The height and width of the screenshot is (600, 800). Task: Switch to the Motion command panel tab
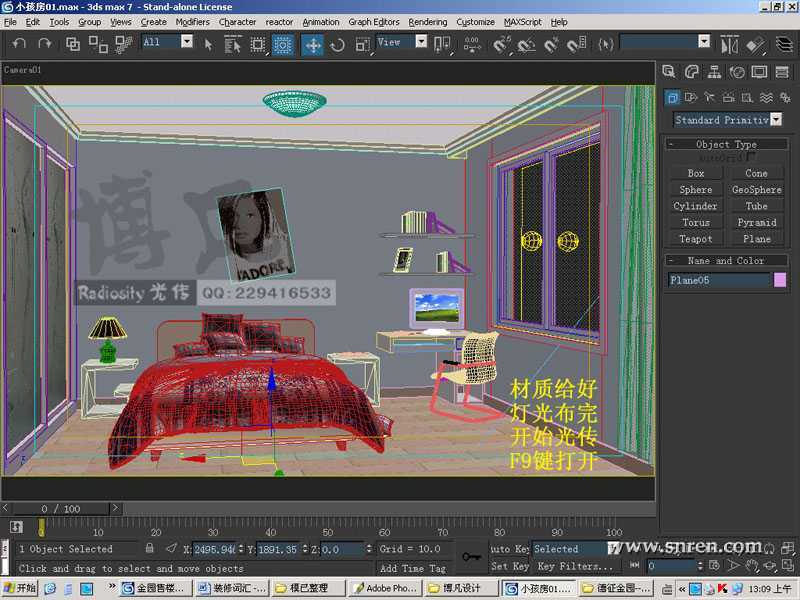737,72
